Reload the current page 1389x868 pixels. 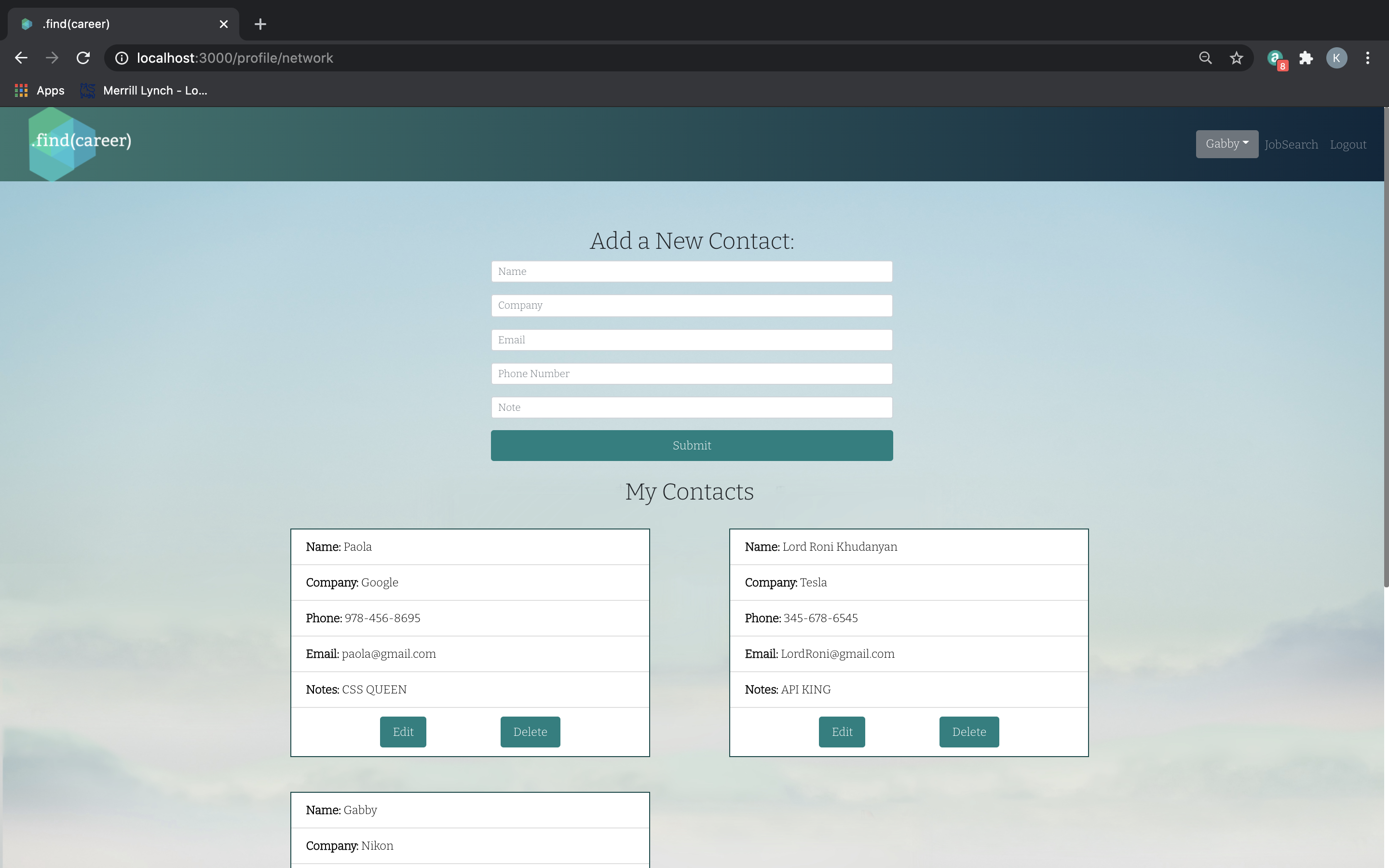[x=83, y=58]
